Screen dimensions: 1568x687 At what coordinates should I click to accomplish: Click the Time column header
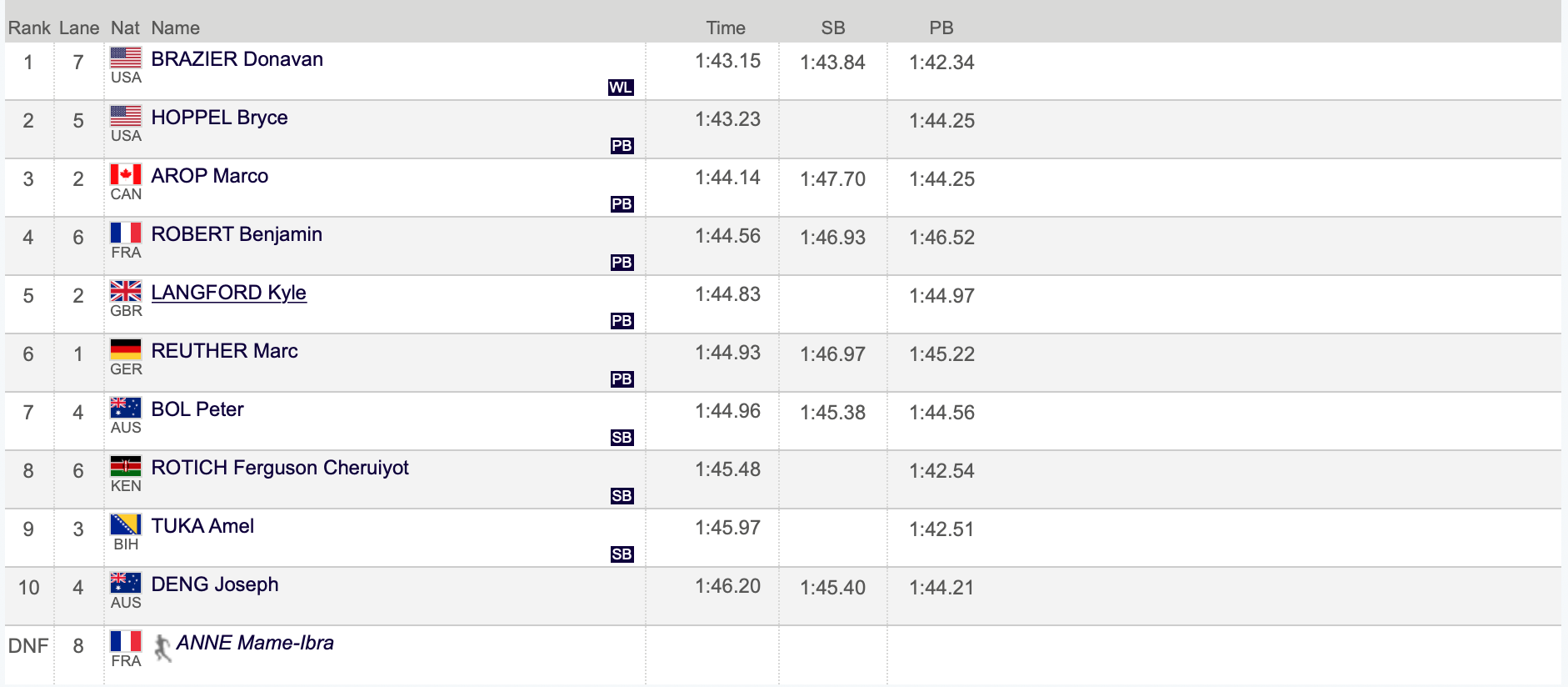click(726, 28)
